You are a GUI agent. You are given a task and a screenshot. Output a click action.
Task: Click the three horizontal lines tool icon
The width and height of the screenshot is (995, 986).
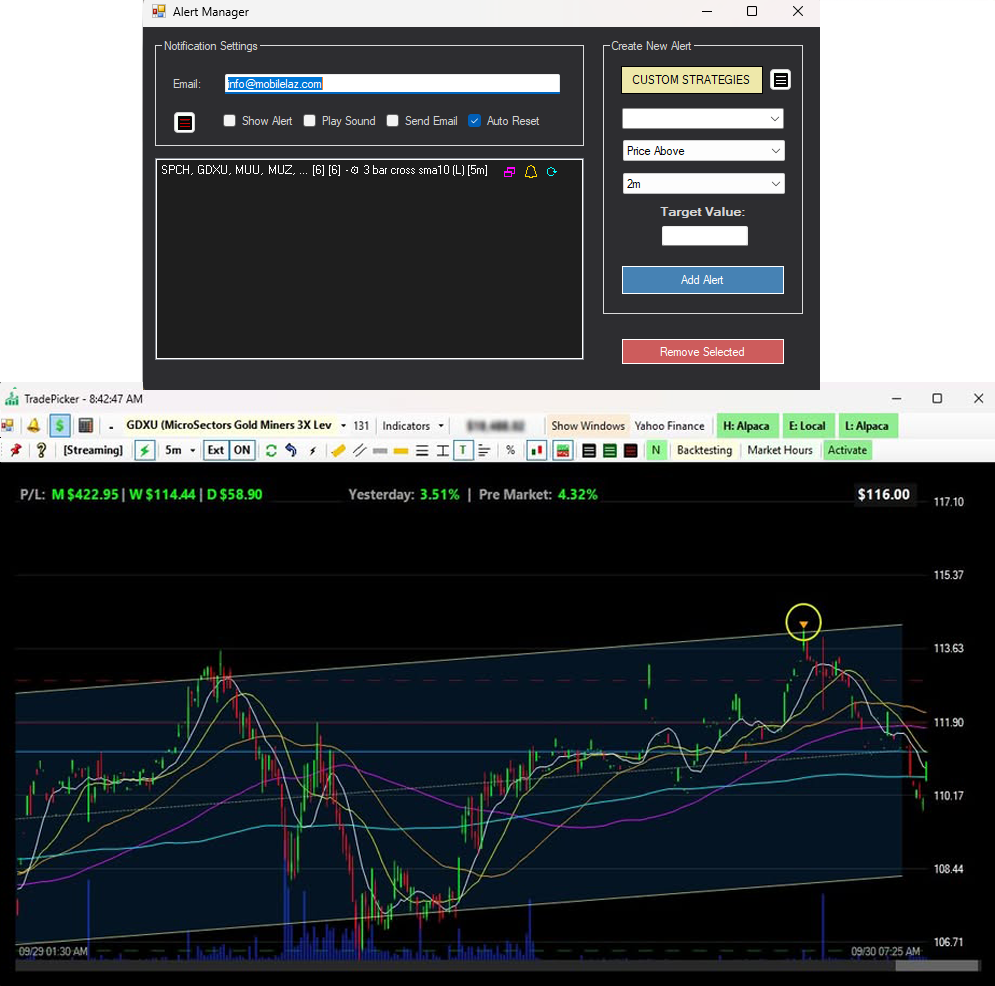tap(422, 450)
